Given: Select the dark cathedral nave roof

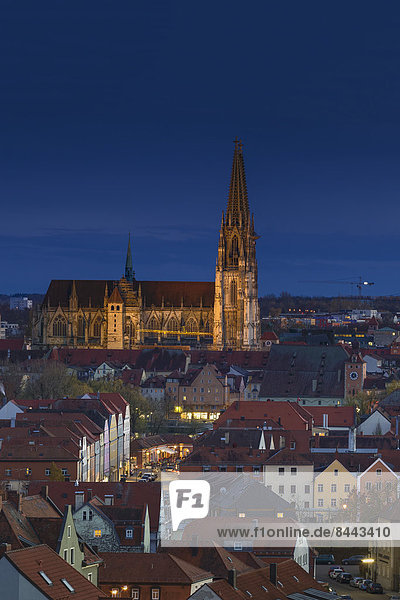Looking at the screenshot, I should tap(130, 293).
